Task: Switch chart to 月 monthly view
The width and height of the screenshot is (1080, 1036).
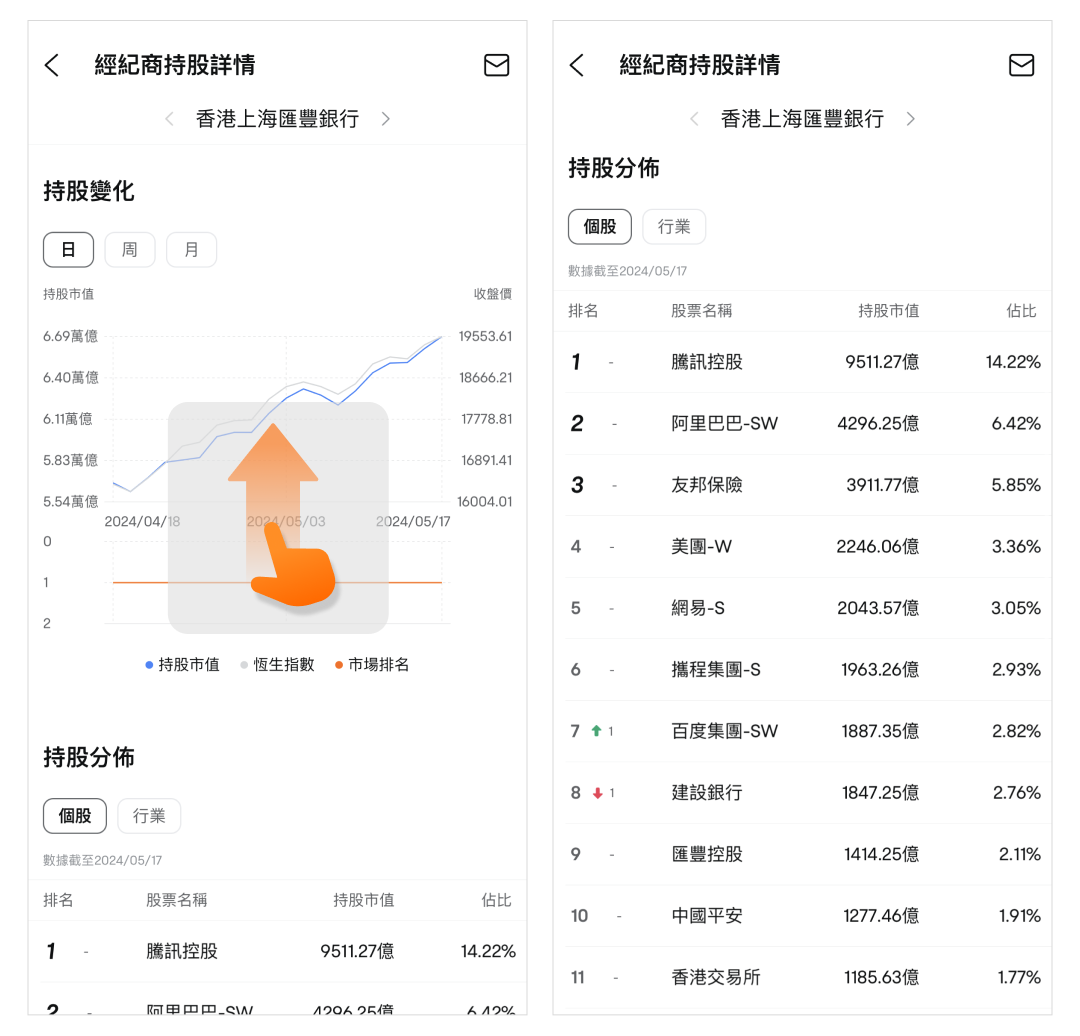Action: 191,250
